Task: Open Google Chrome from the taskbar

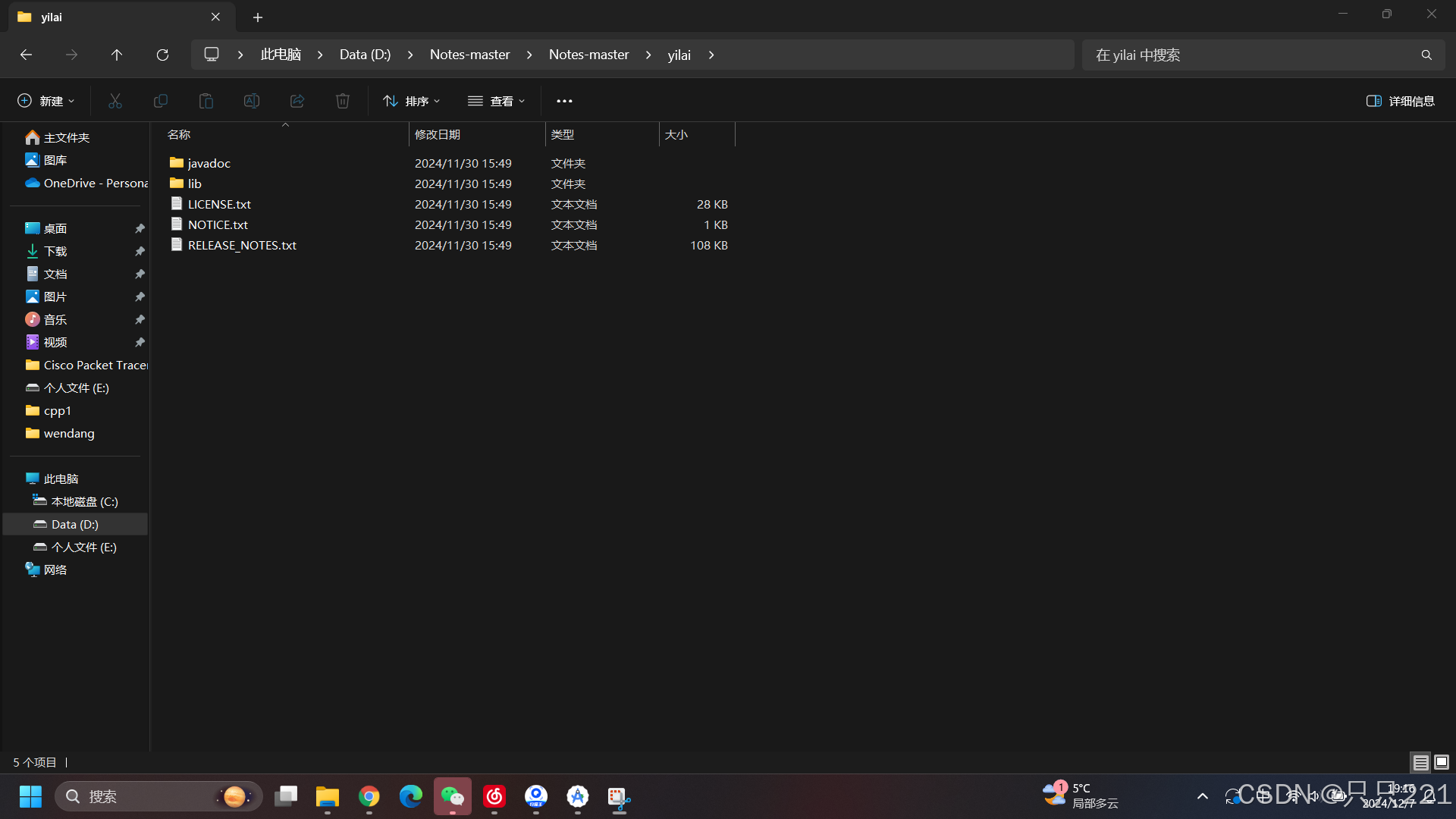Action: (369, 796)
